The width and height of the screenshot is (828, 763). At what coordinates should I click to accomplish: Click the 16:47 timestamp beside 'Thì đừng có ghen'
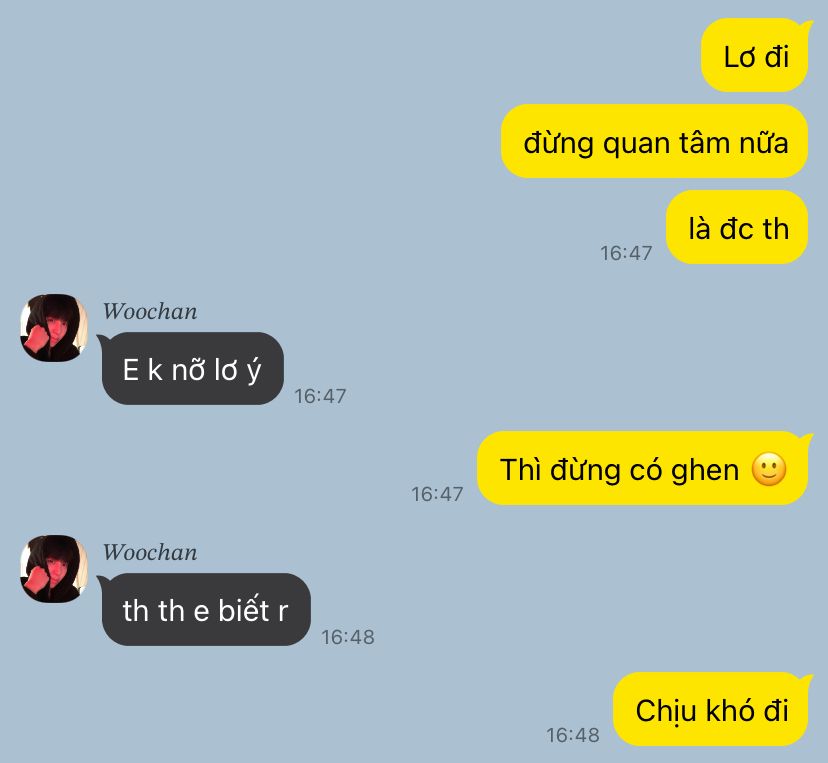[437, 494]
